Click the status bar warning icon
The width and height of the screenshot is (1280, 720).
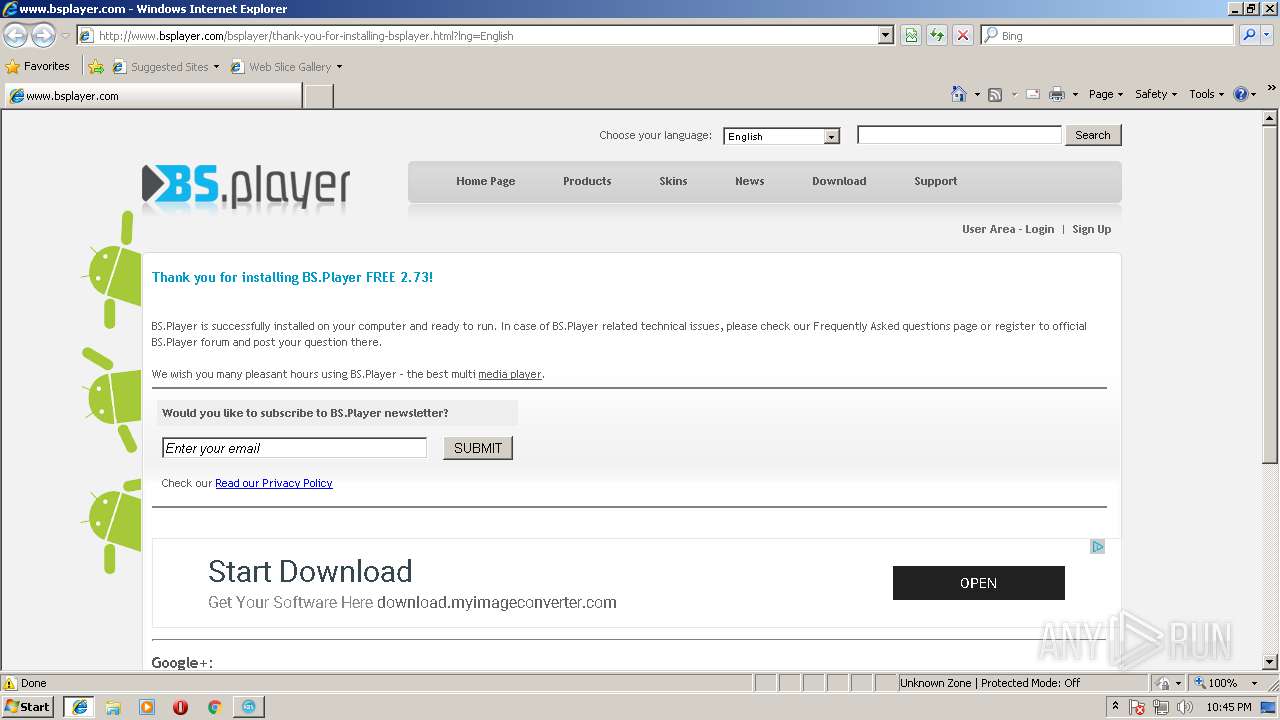[x=10, y=683]
